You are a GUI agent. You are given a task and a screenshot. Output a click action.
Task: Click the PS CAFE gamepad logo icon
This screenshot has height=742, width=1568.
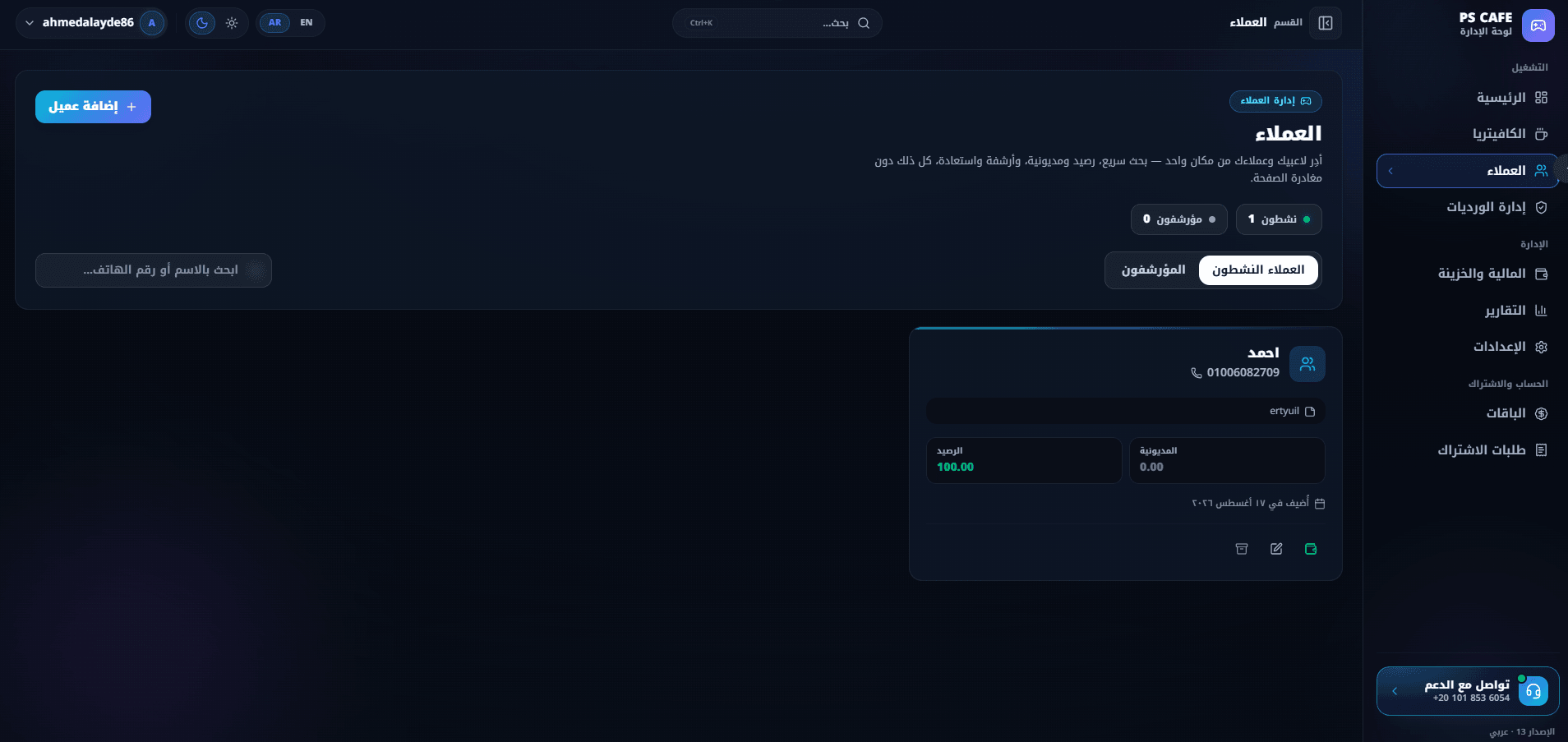click(1538, 25)
